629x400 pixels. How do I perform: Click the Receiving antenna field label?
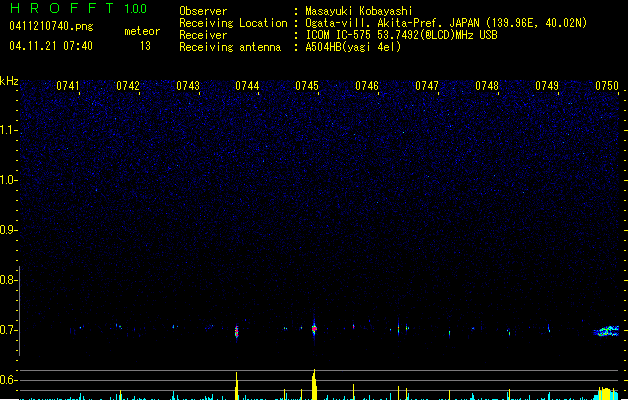tap(230, 47)
